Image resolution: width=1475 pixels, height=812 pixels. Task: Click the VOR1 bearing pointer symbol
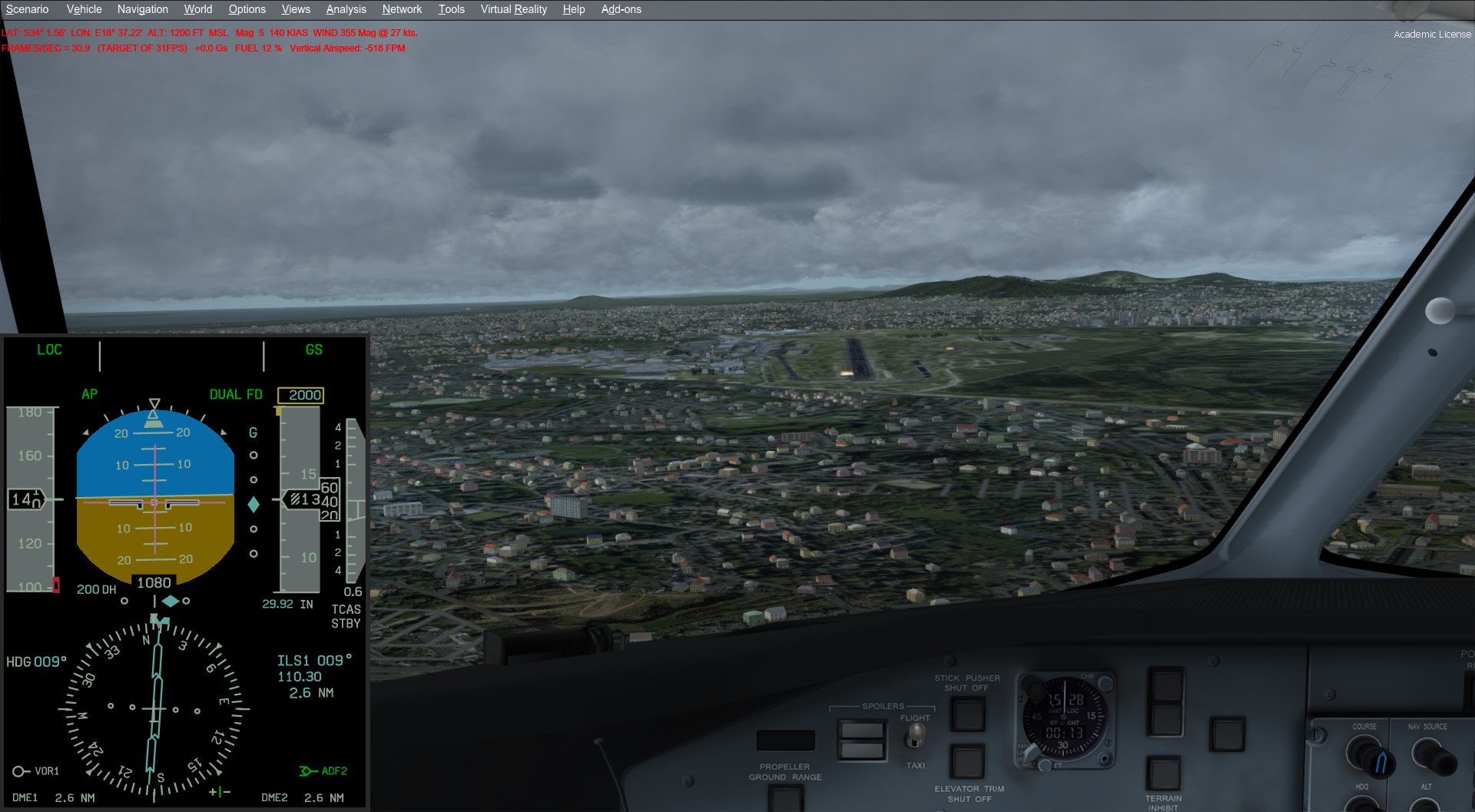click(21, 771)
